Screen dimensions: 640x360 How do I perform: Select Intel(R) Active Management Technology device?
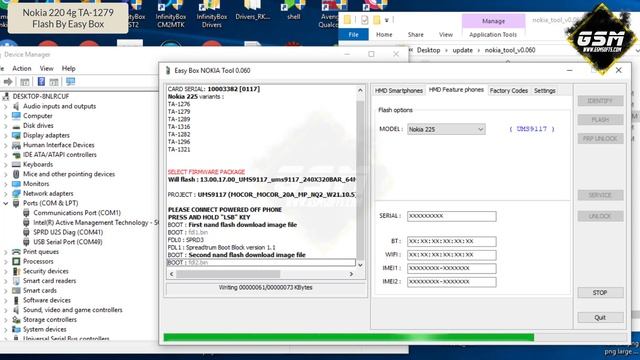click(x=96, y=222)
